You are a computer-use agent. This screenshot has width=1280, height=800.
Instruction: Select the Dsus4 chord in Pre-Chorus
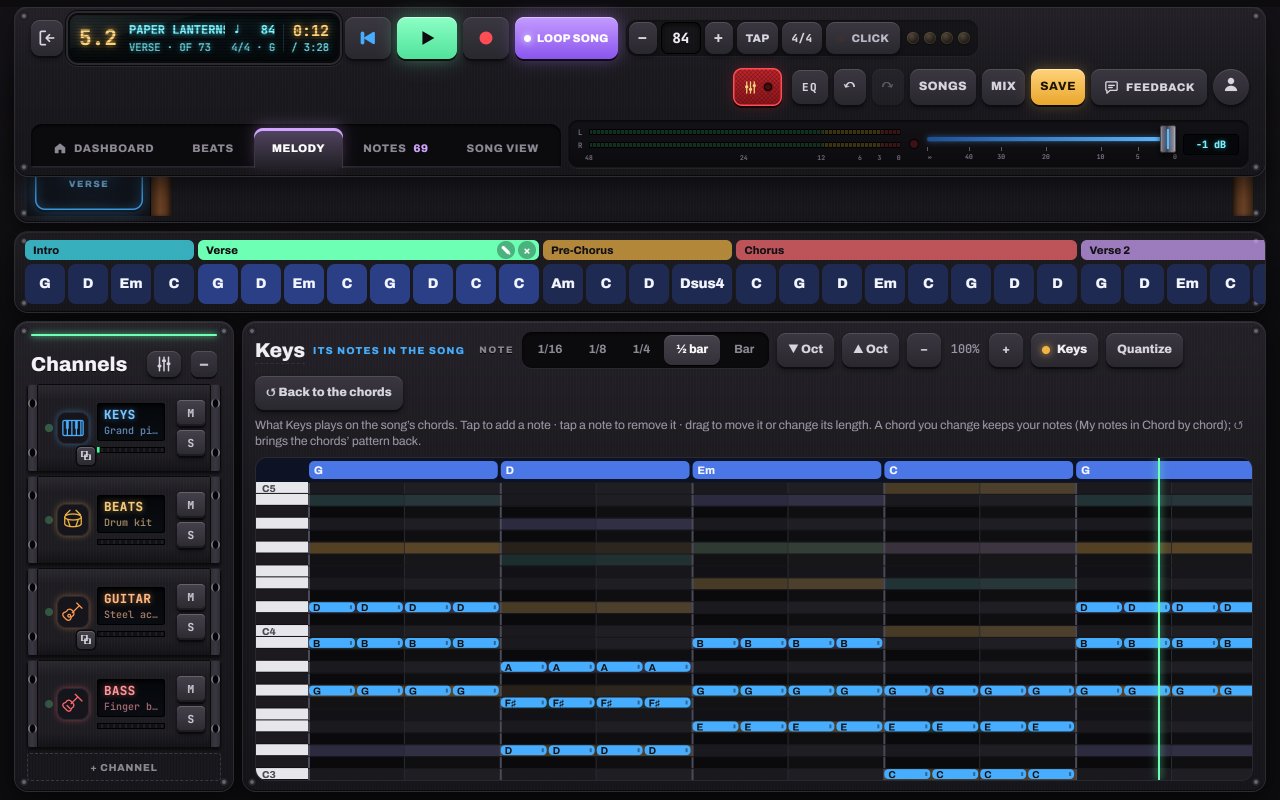(702, 283)
